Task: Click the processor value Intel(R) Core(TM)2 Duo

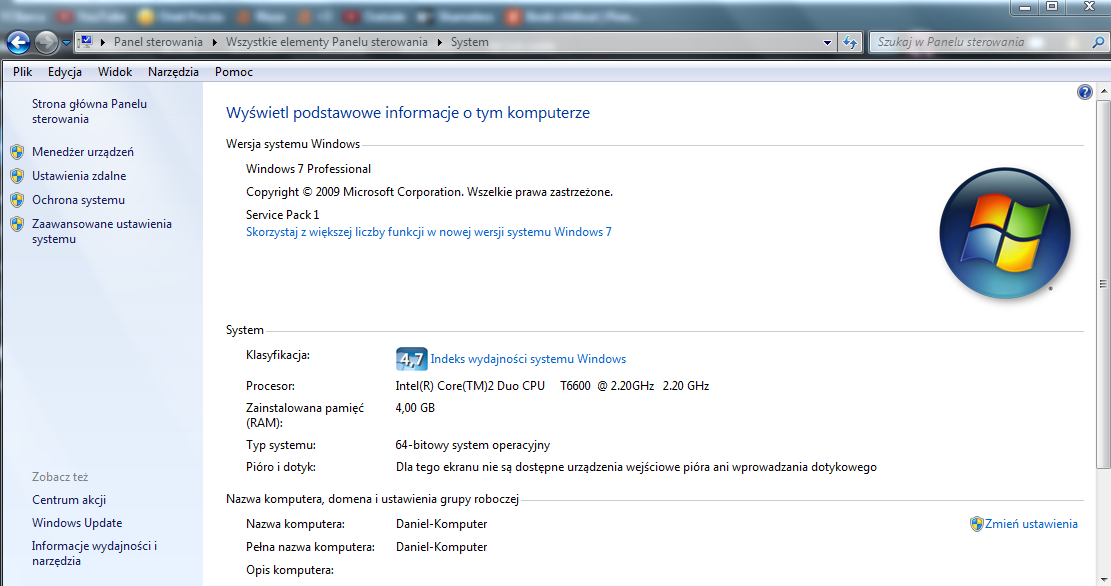Action: (x=552, y=385)
